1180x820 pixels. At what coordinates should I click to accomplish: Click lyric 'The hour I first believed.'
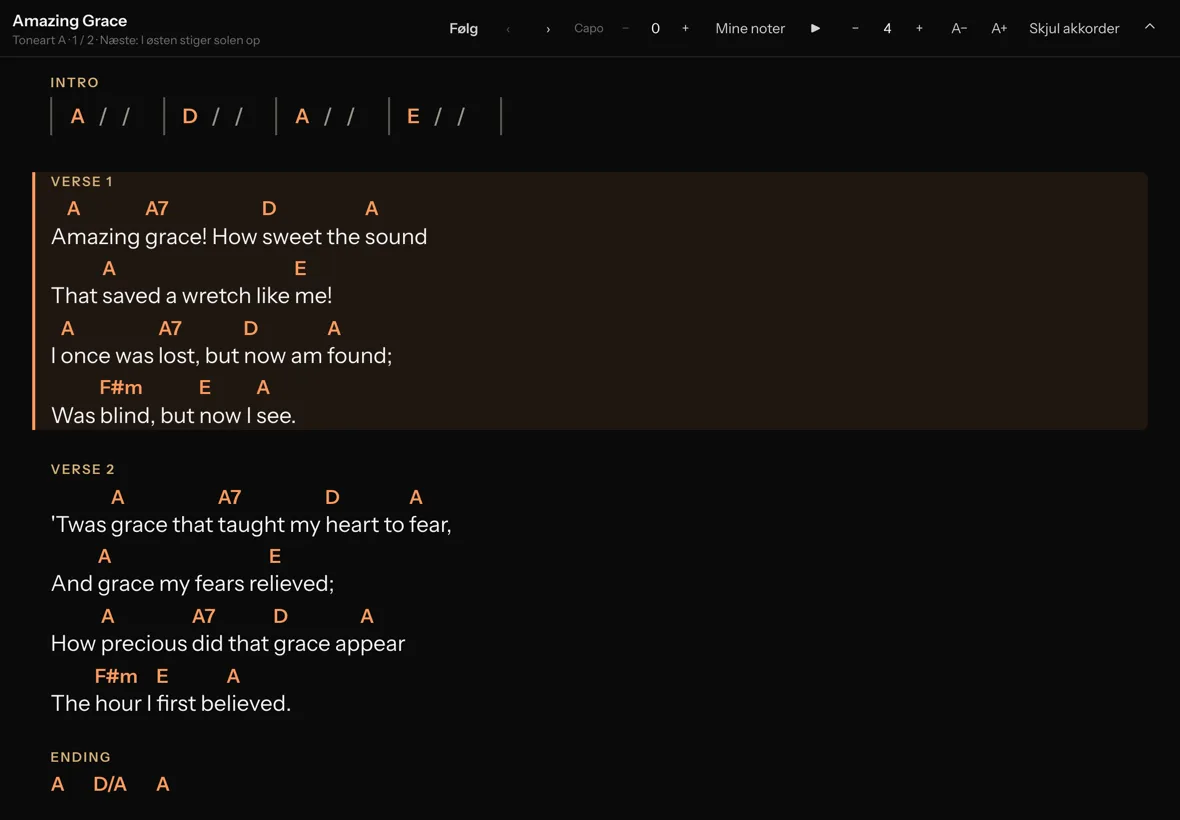pos(171,703)
